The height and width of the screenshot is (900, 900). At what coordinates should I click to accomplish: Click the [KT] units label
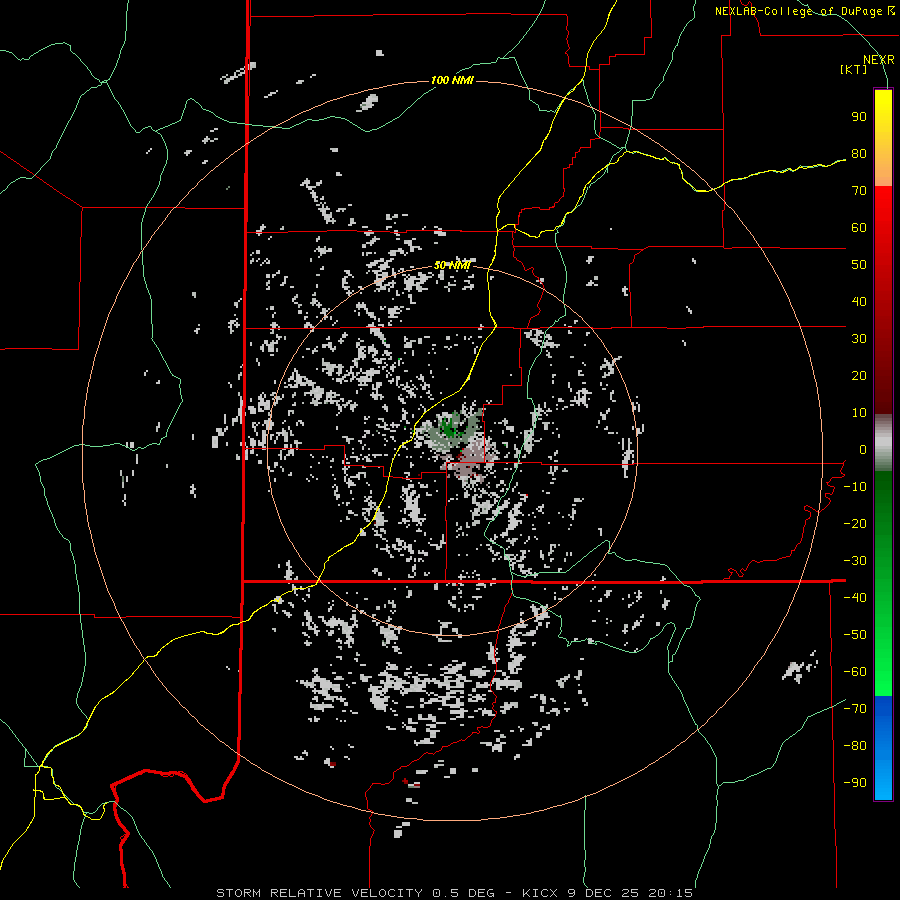point(853,69)
